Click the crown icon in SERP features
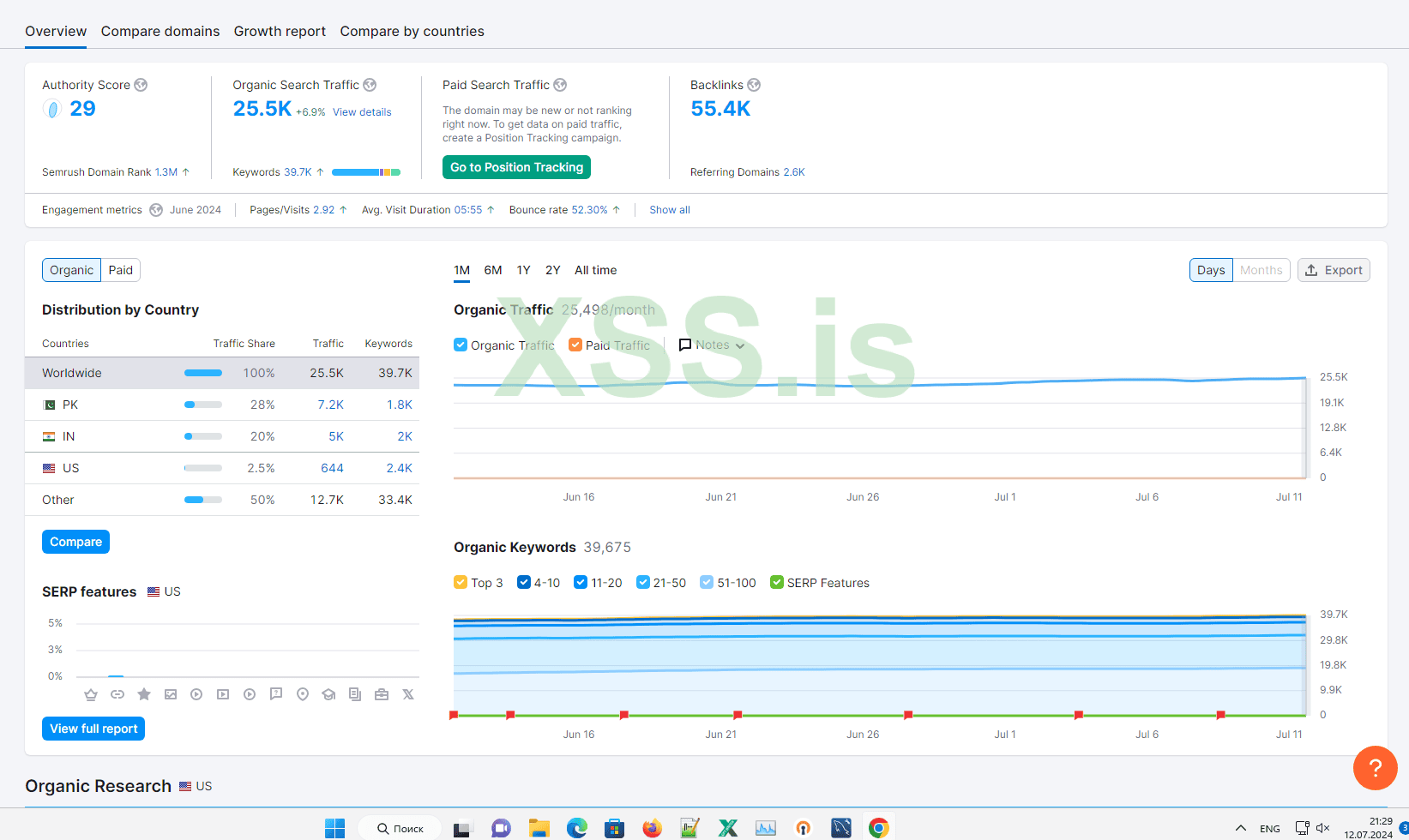1409x840 pixels. click(x=91, y=694)
